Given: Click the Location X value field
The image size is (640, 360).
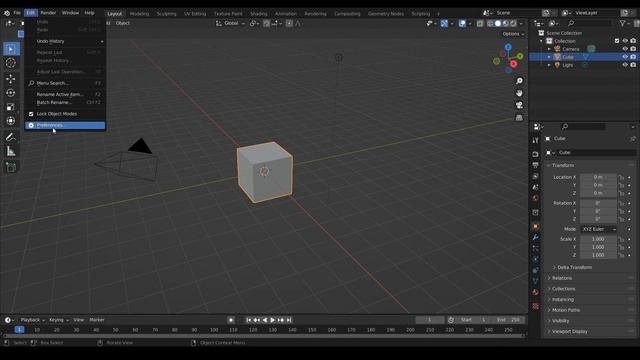Looking at the screenshot, I should [x=598, y=177].
